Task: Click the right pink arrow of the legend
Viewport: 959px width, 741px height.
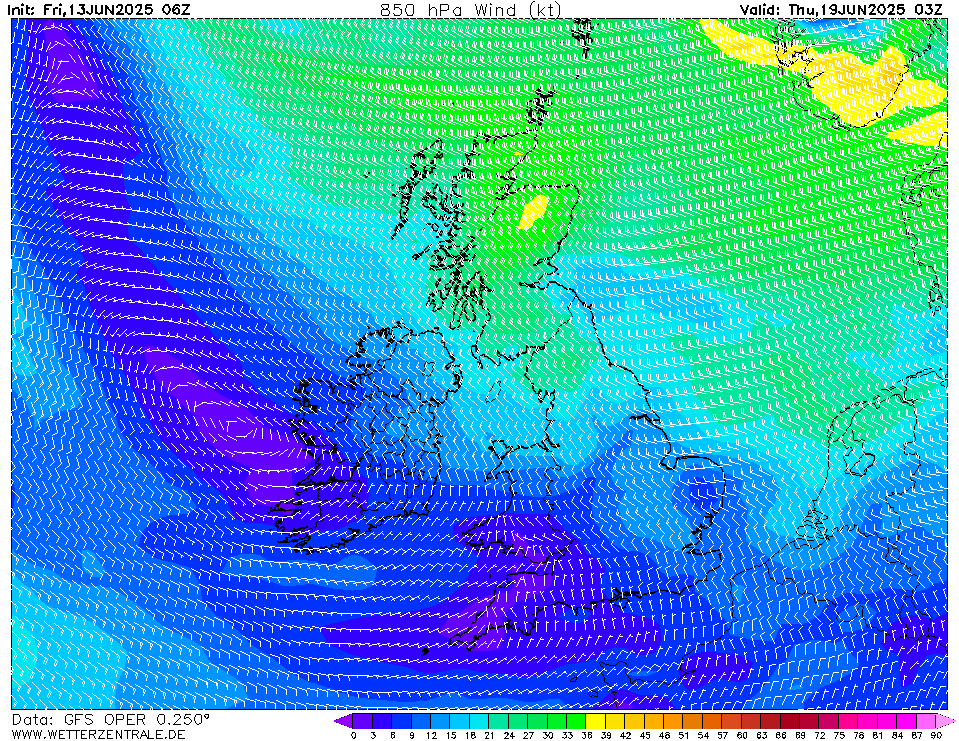Action: [944, 721]
